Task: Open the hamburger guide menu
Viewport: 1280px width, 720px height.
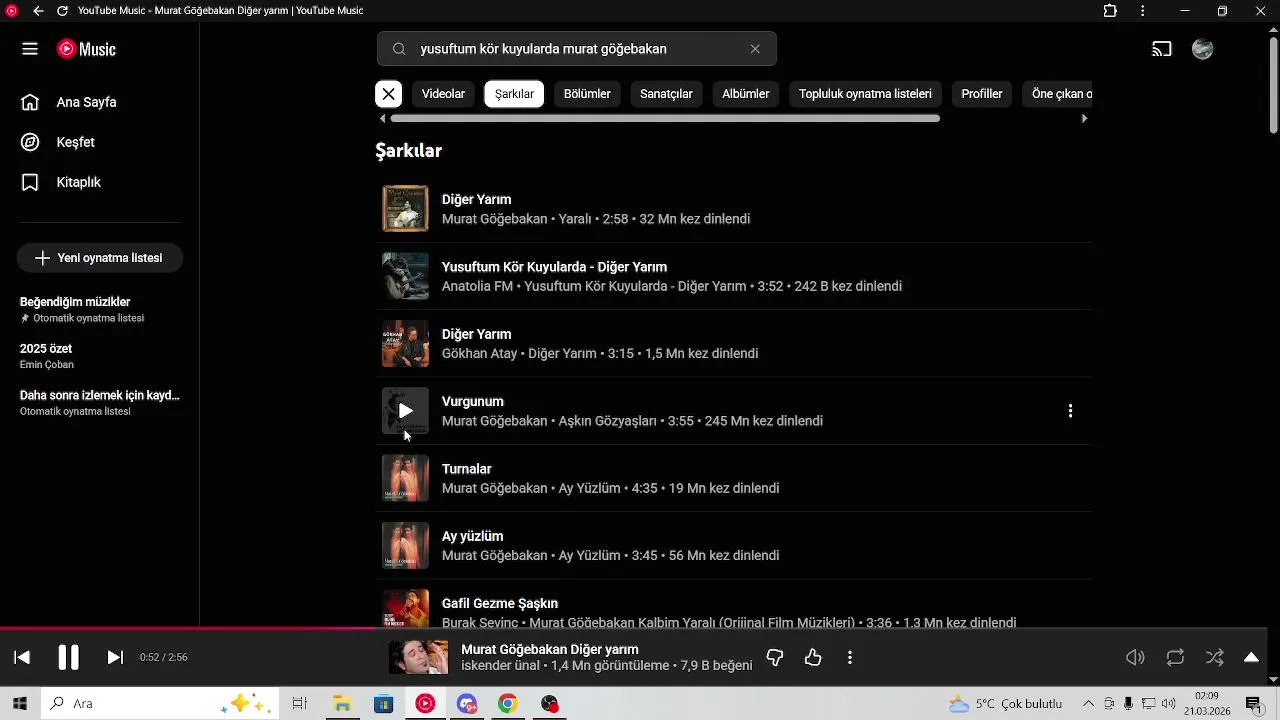Action: point(30,49)
